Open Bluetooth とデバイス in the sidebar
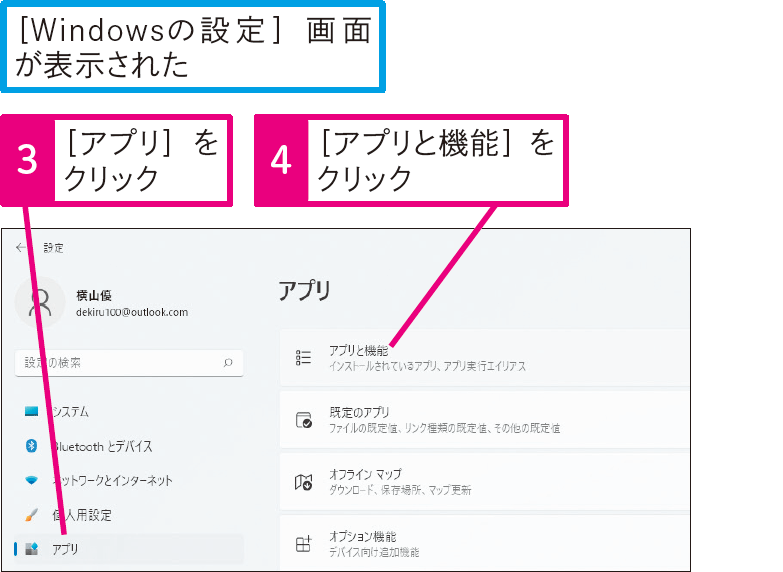Image resolution: width=783 pixels, height=572 pixels. [129, 446]
